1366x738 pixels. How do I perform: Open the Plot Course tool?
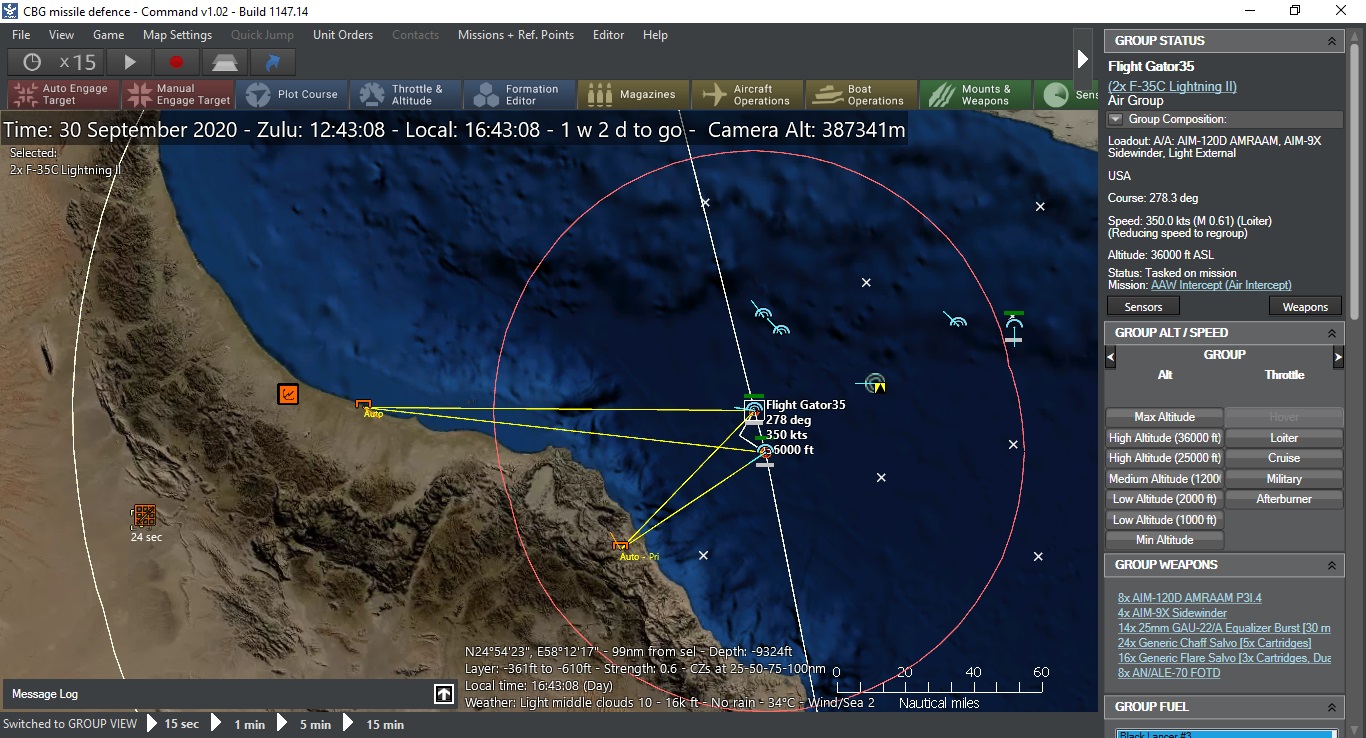(x=293, y=94)
